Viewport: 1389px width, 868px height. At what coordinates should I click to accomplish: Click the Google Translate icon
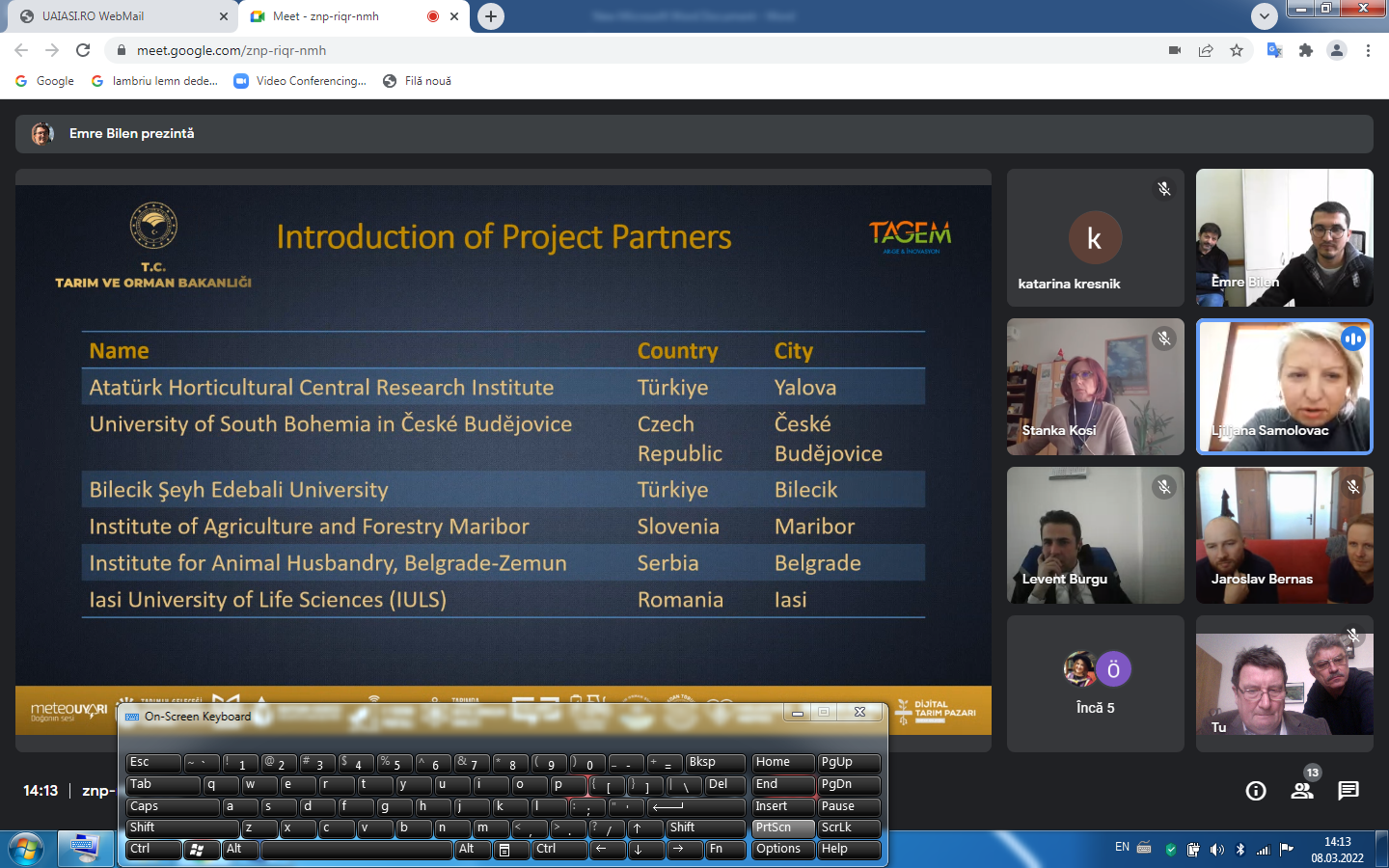click(1274, 50)
